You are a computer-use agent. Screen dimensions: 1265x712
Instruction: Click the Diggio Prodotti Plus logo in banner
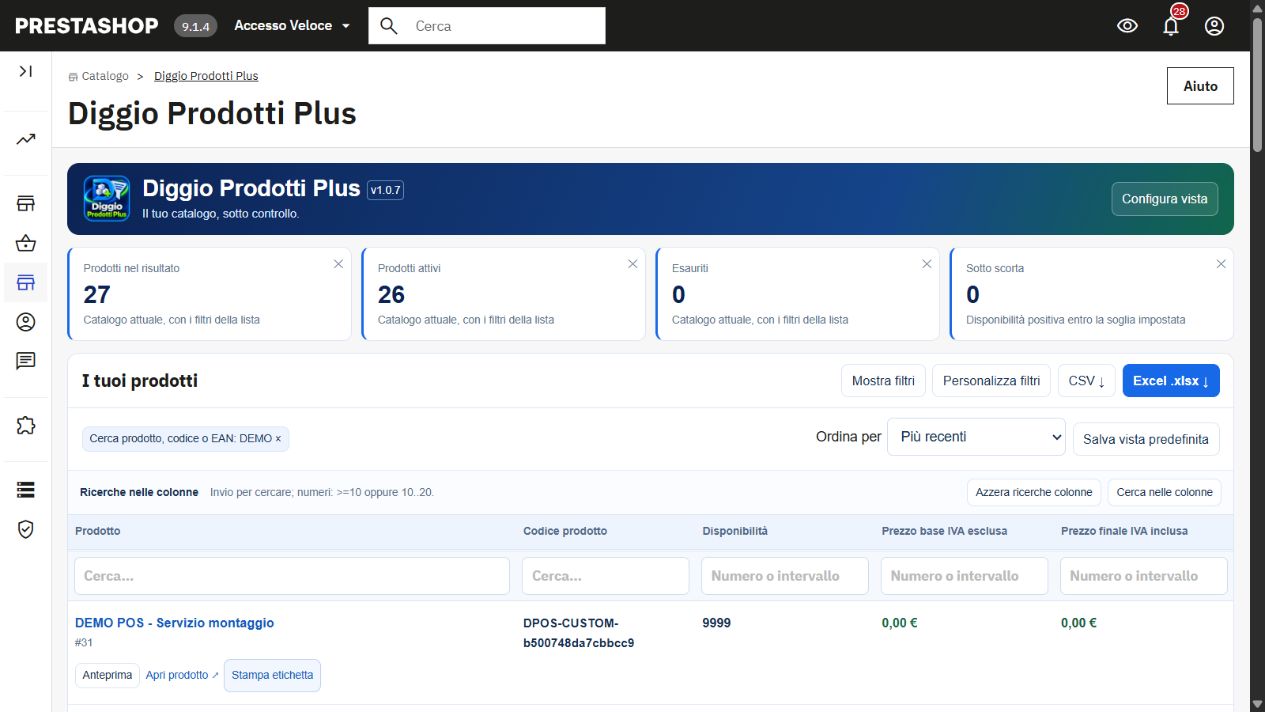coord(106,198)
